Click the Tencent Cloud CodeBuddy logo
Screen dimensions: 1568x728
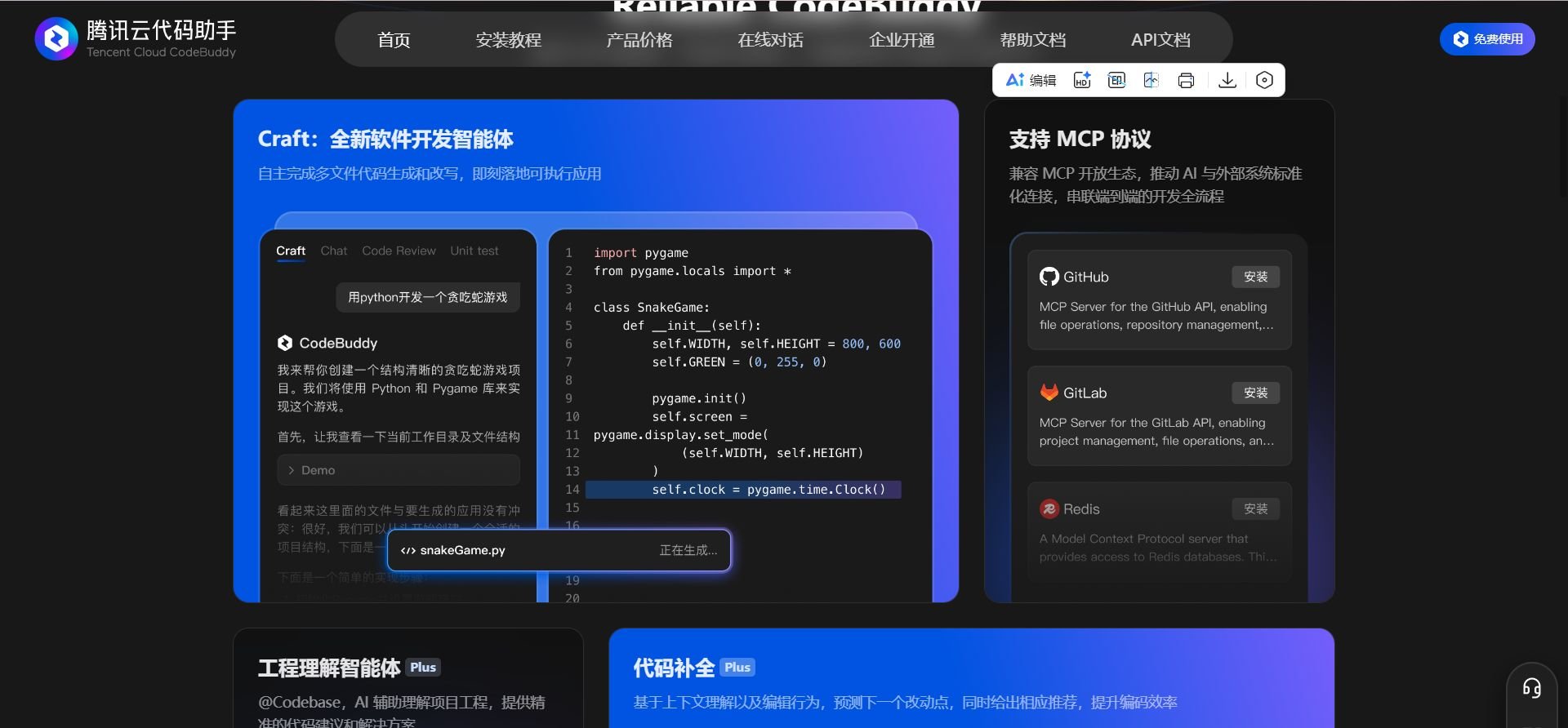coord(136,38)
